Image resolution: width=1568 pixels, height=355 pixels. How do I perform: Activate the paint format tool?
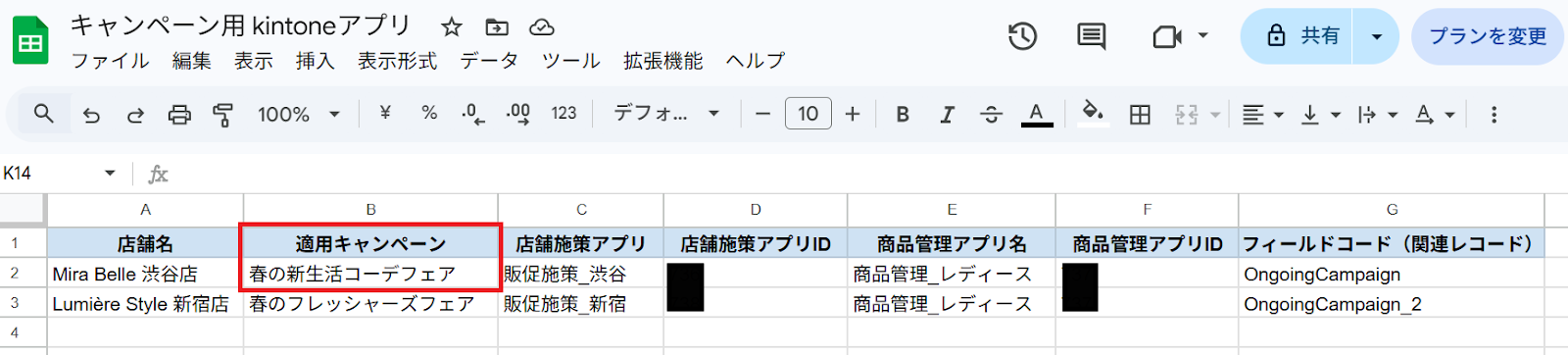(223, 115)
